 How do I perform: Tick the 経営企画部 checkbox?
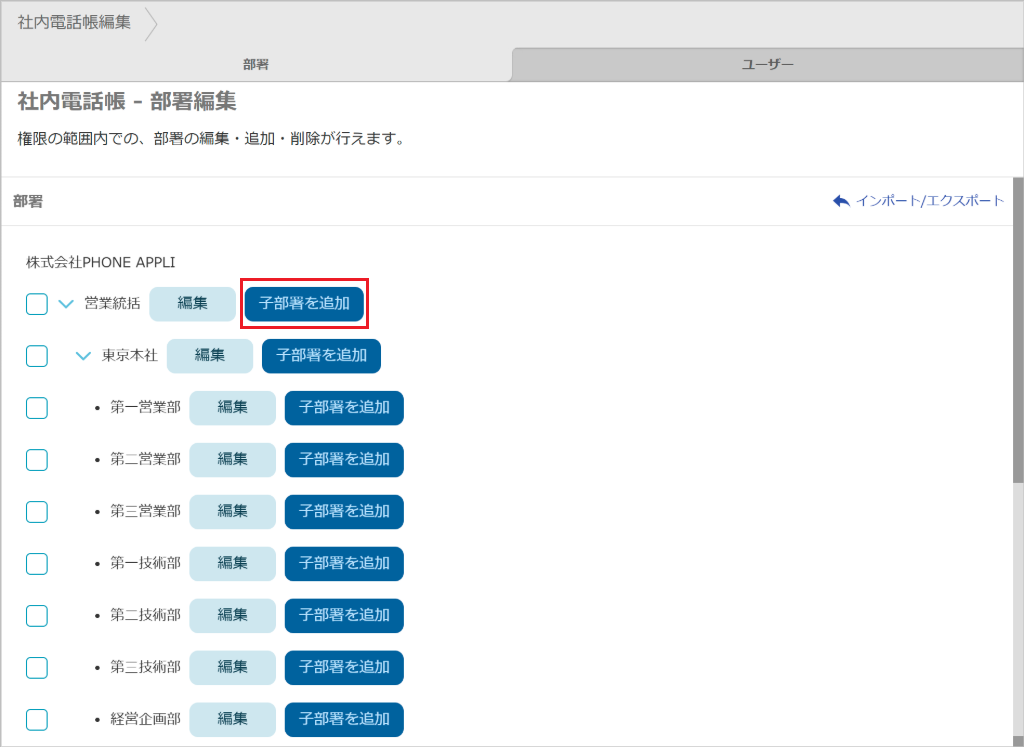[x=37, y=719]
